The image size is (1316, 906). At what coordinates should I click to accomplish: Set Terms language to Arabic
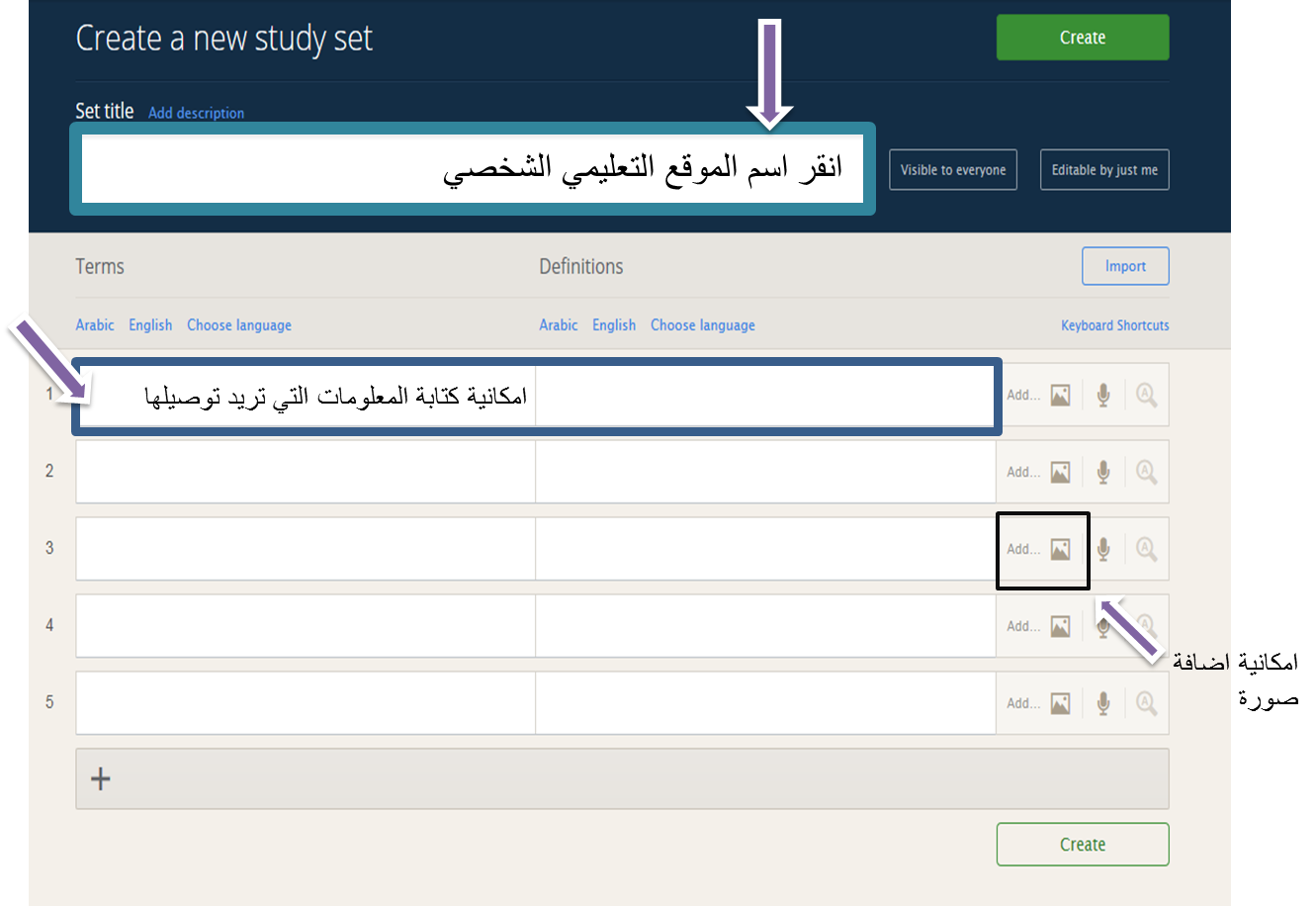tap(95, 324)
